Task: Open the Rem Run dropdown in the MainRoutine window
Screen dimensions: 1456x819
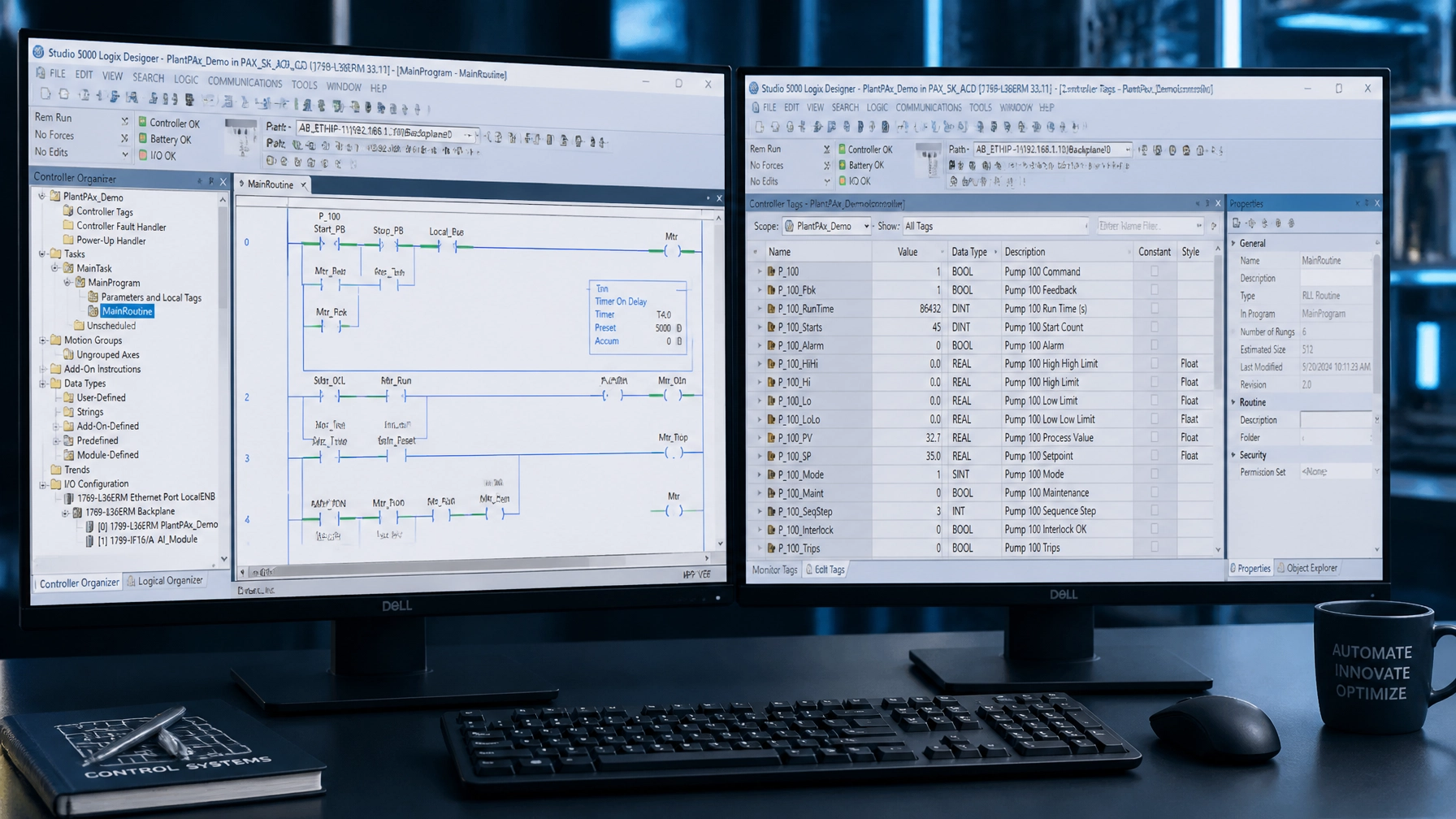Action: point(124,121)
